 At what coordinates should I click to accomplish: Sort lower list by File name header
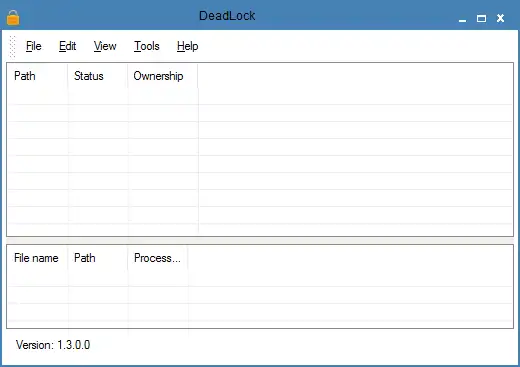37,258
